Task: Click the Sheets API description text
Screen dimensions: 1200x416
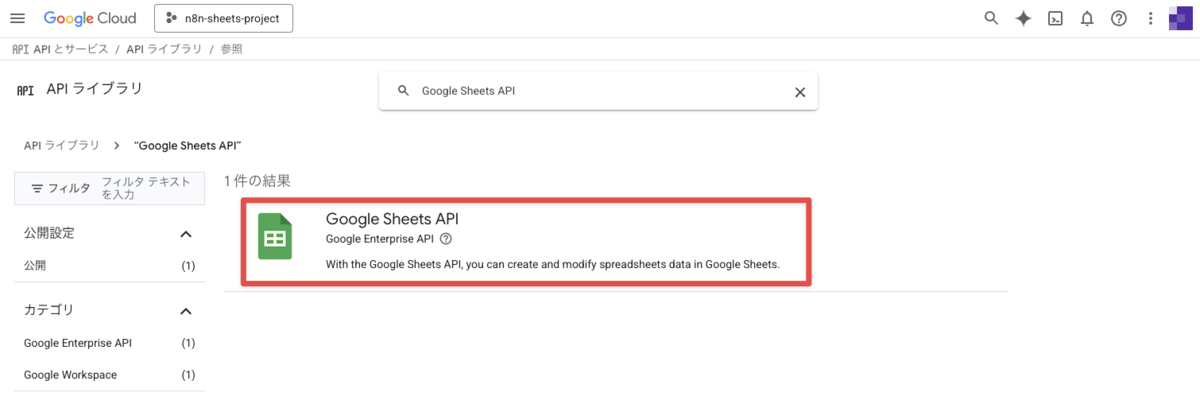Action: pyautogui.click(x=552, y=265)
